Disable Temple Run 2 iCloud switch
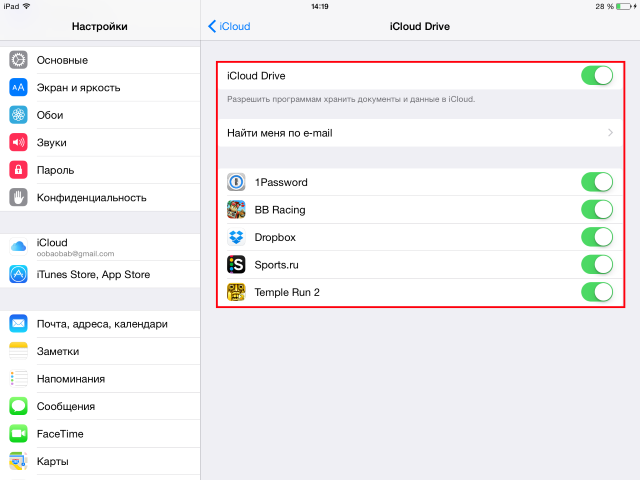This screenshot has height=480, width=640. click(597, 292)
